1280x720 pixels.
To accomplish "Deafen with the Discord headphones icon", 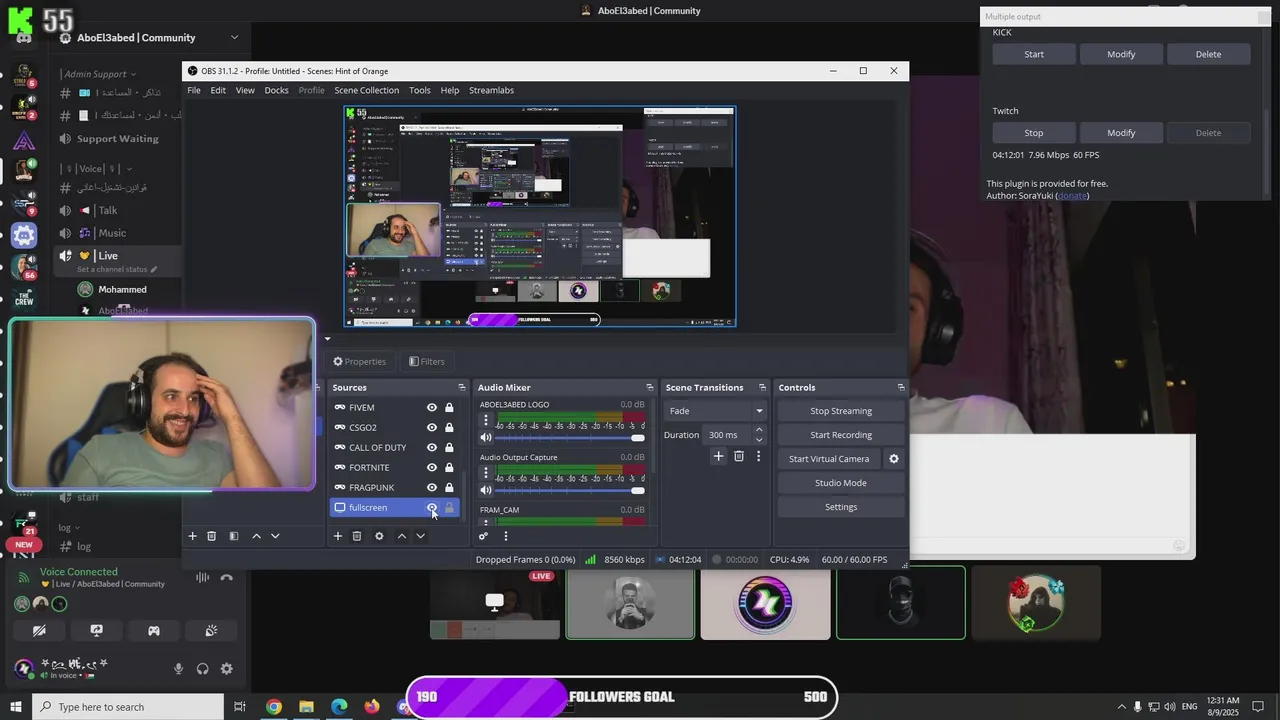I will 203,669.
